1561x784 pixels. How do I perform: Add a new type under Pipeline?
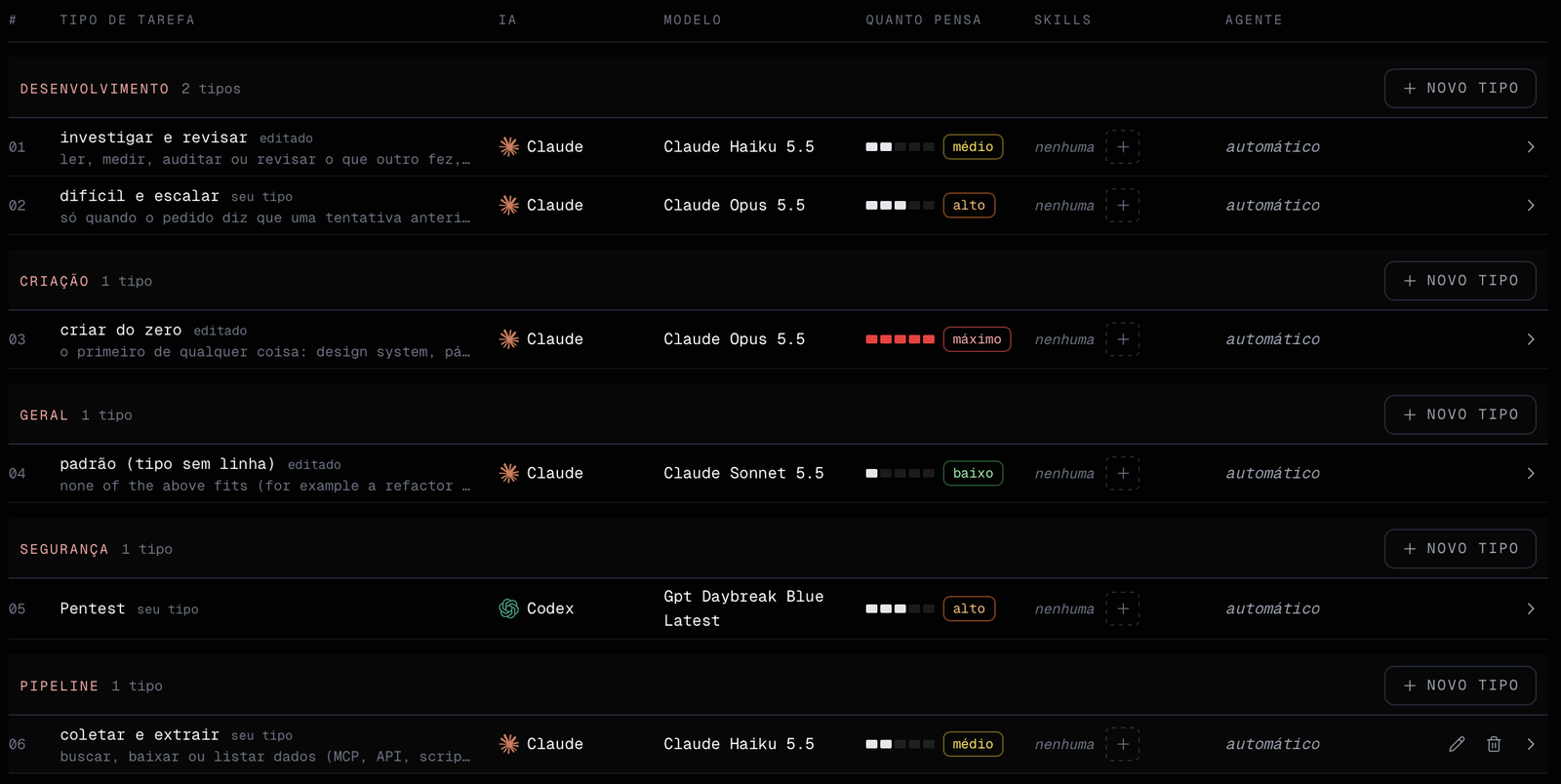(x=1460, y=686)
